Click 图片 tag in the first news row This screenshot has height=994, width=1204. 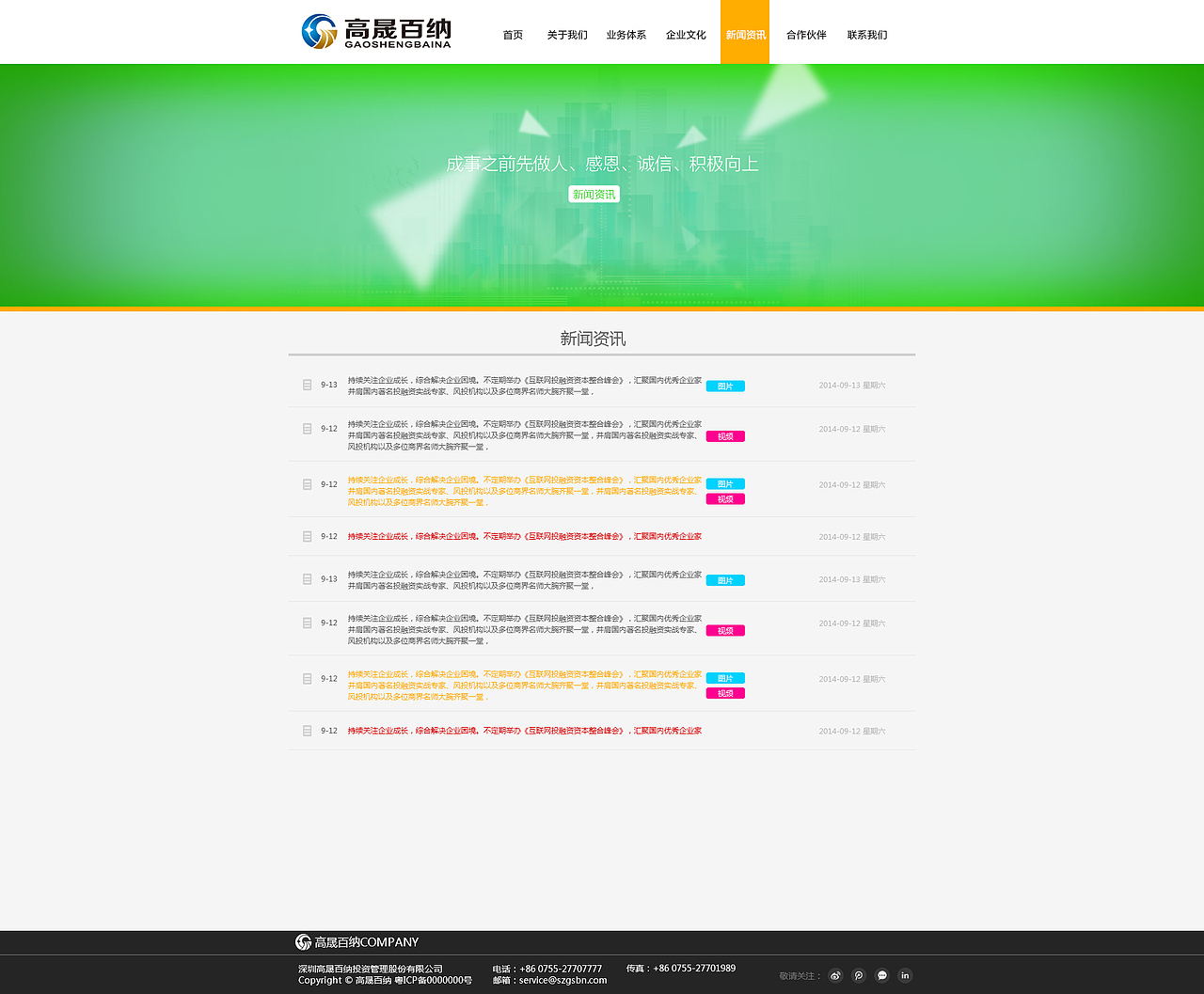click(x=725, y=387)
